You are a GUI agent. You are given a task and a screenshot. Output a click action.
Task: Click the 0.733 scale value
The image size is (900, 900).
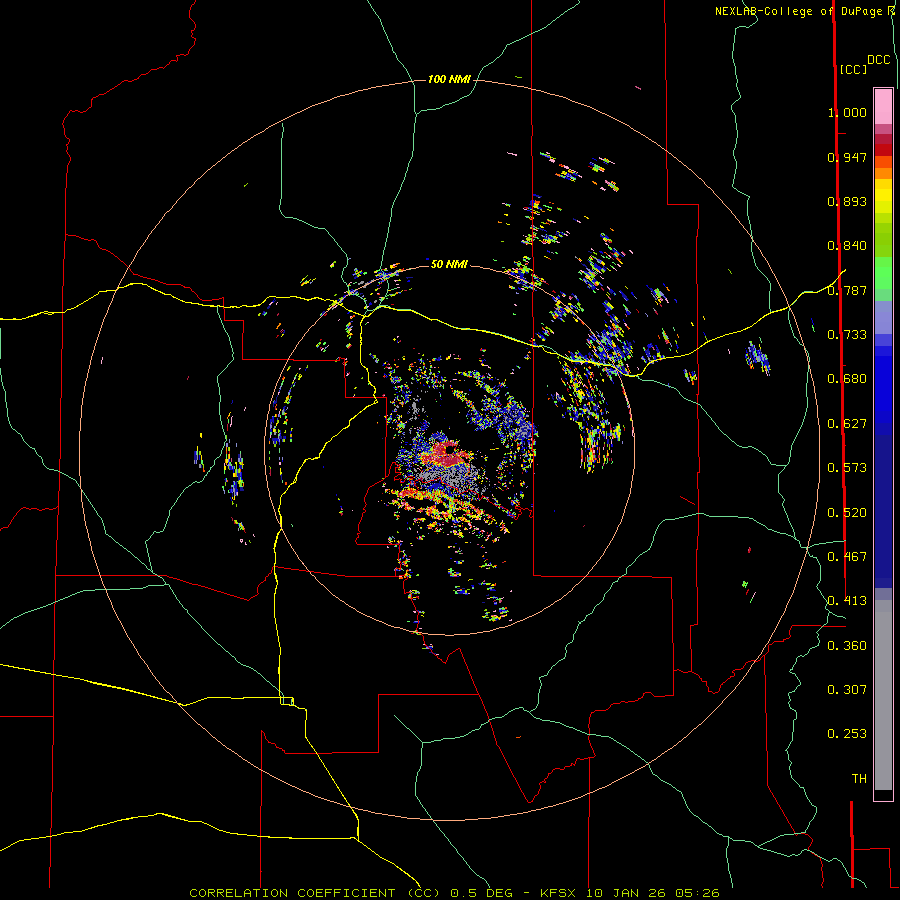click(847, 335)
